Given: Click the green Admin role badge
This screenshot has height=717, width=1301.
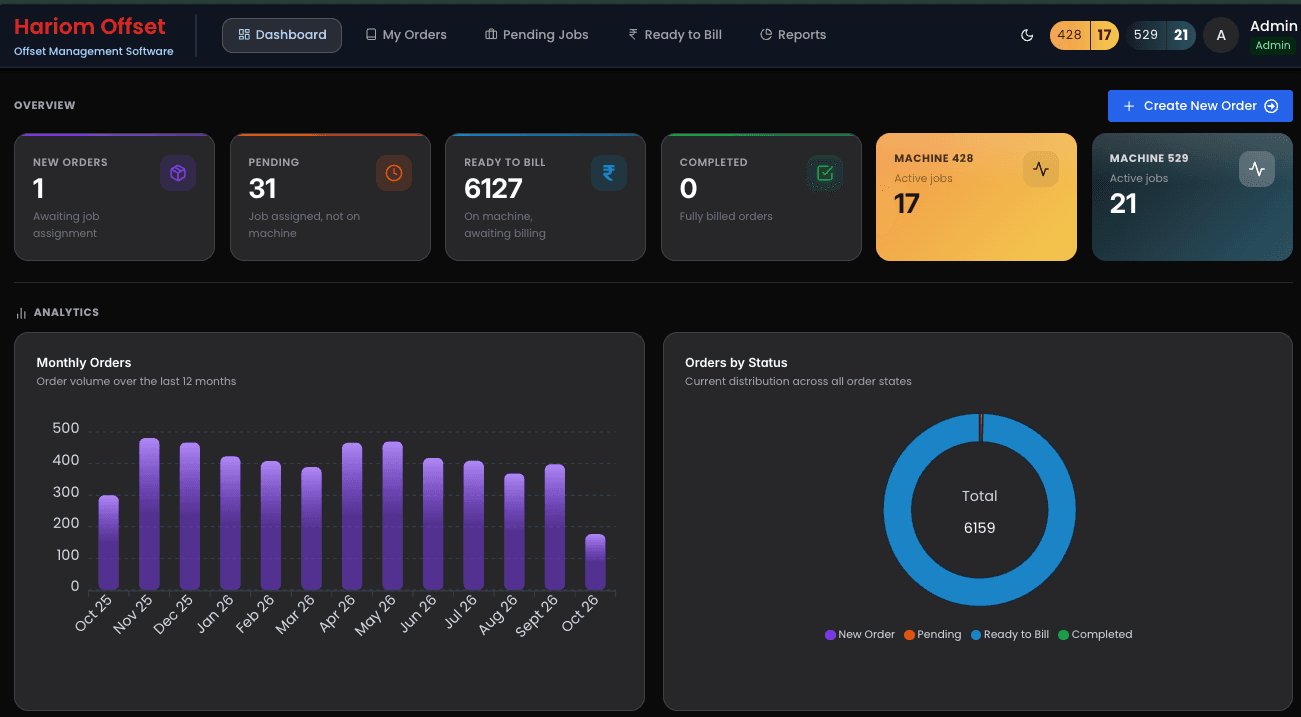Looking at the screenshot, I should (1273, 46).
